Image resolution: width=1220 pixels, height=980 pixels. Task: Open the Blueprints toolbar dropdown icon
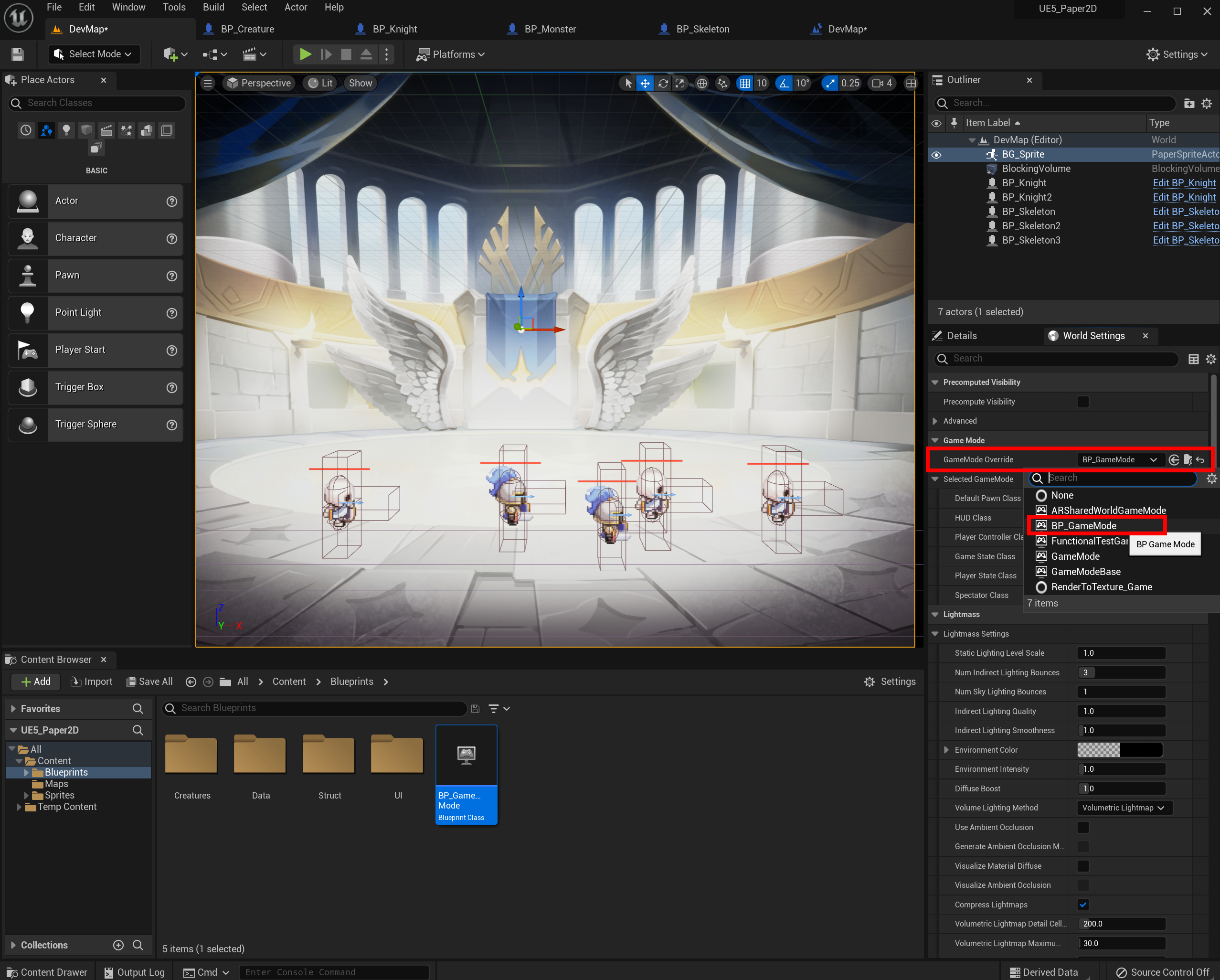(x=215, y=54)
